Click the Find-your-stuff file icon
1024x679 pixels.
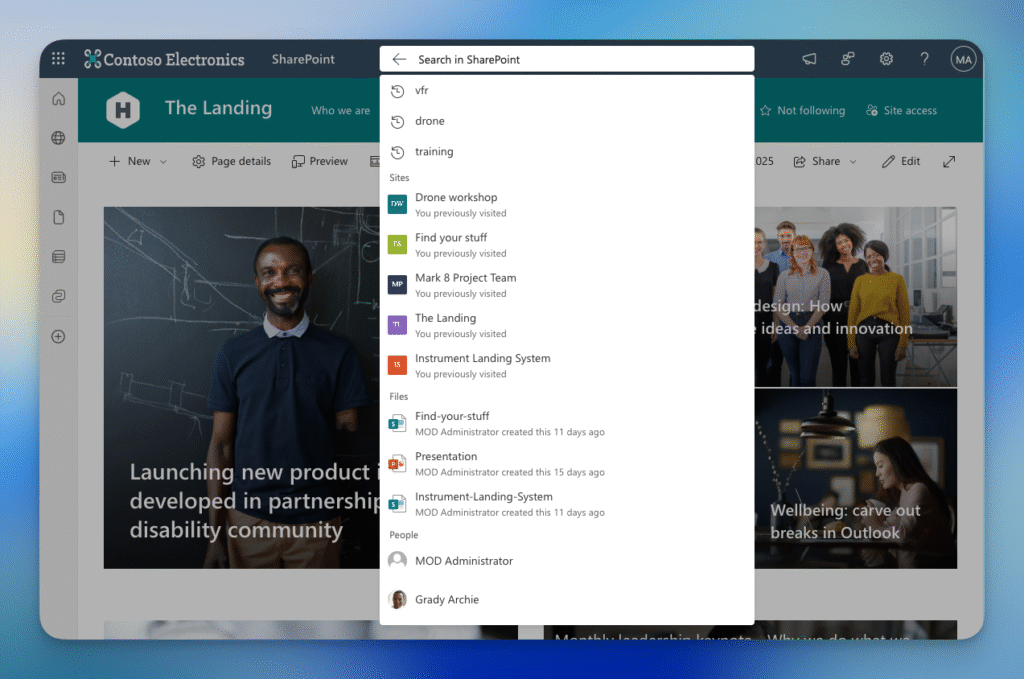pos(397,424)
